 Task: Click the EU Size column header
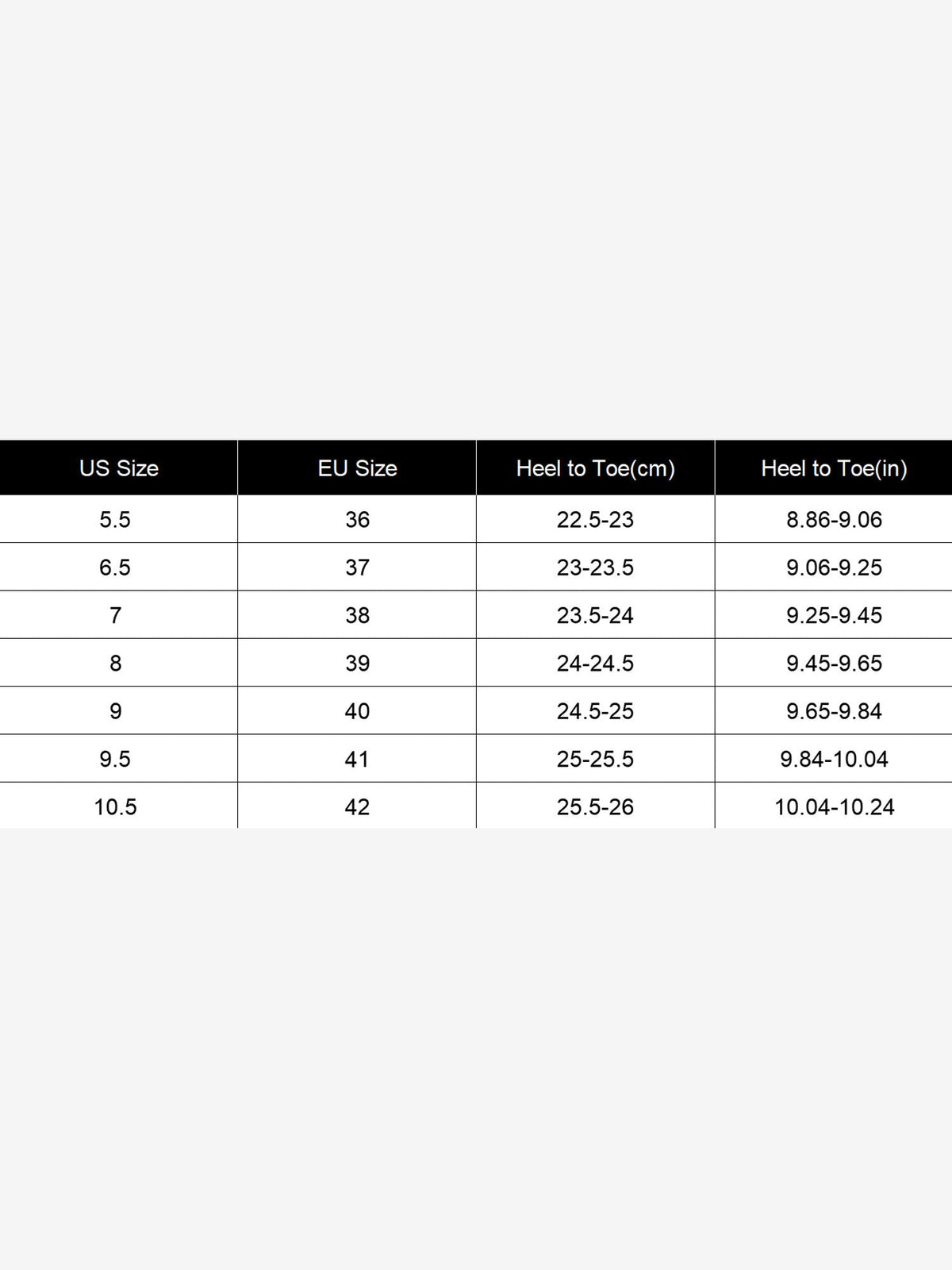tap(357, 468)
